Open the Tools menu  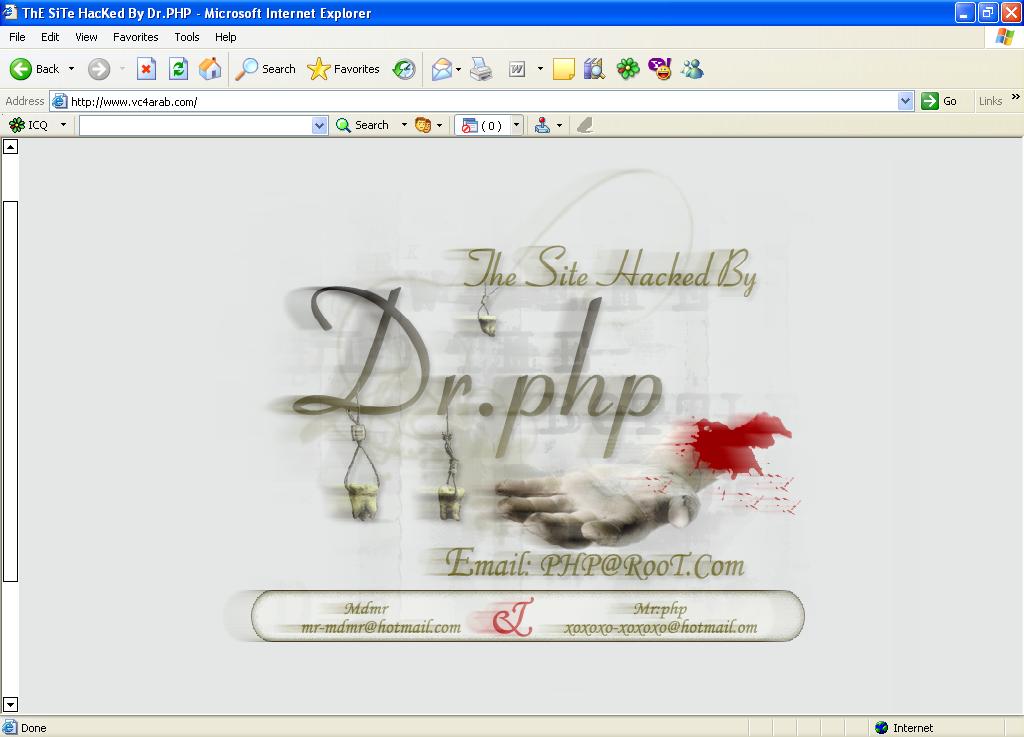click(187, 37)
